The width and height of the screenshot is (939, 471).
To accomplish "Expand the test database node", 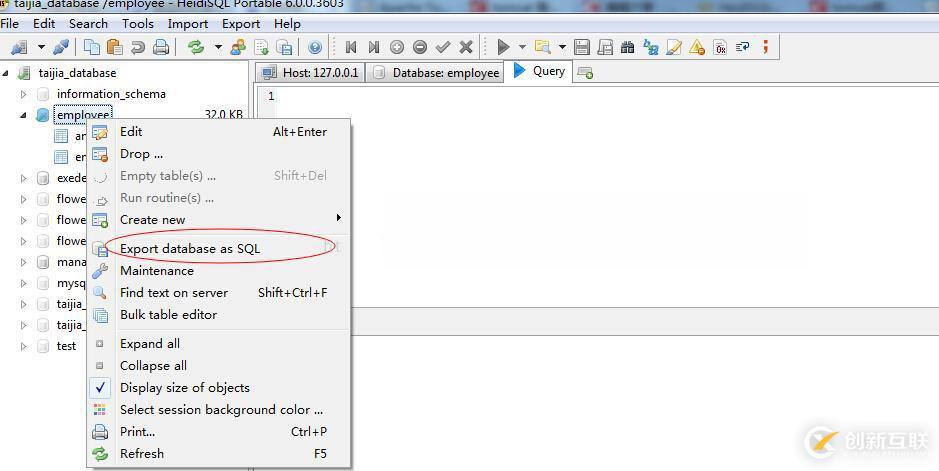I will 23,346.
